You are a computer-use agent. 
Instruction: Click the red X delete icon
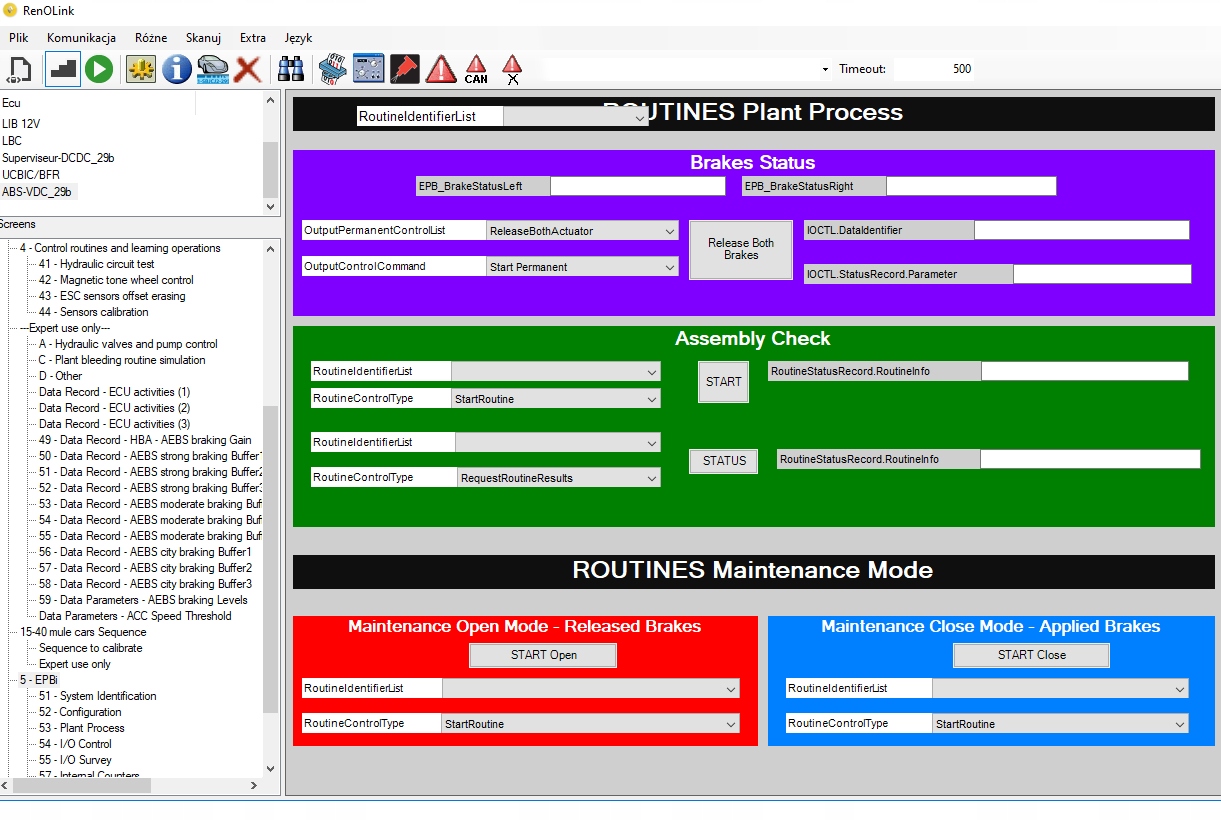(248, 69)
